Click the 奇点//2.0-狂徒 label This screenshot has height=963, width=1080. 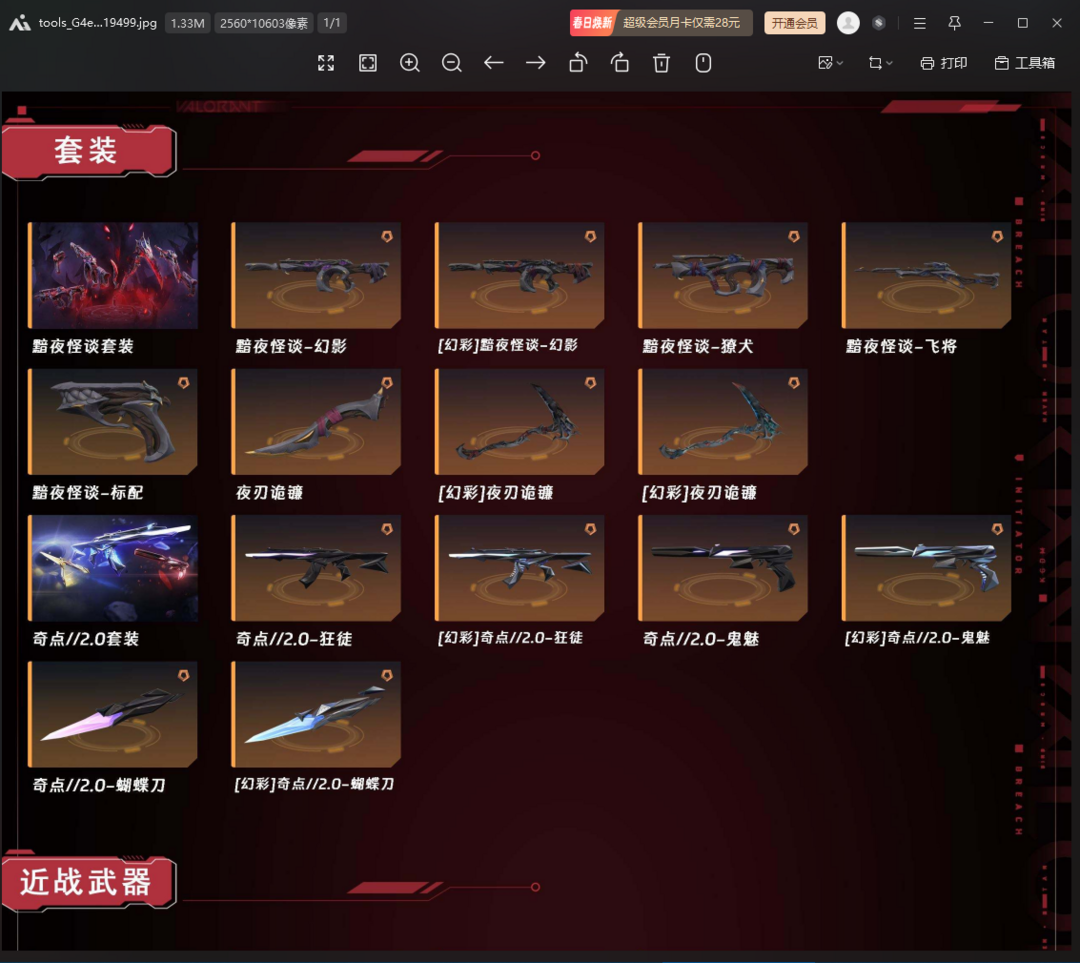tap(294, 639)
